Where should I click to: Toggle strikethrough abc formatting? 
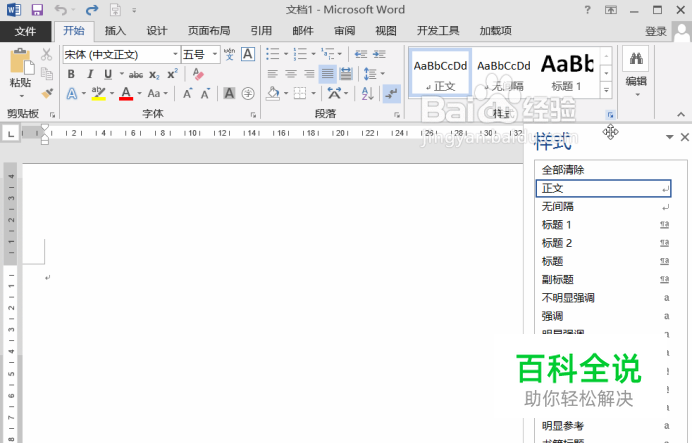pos(135,75)
